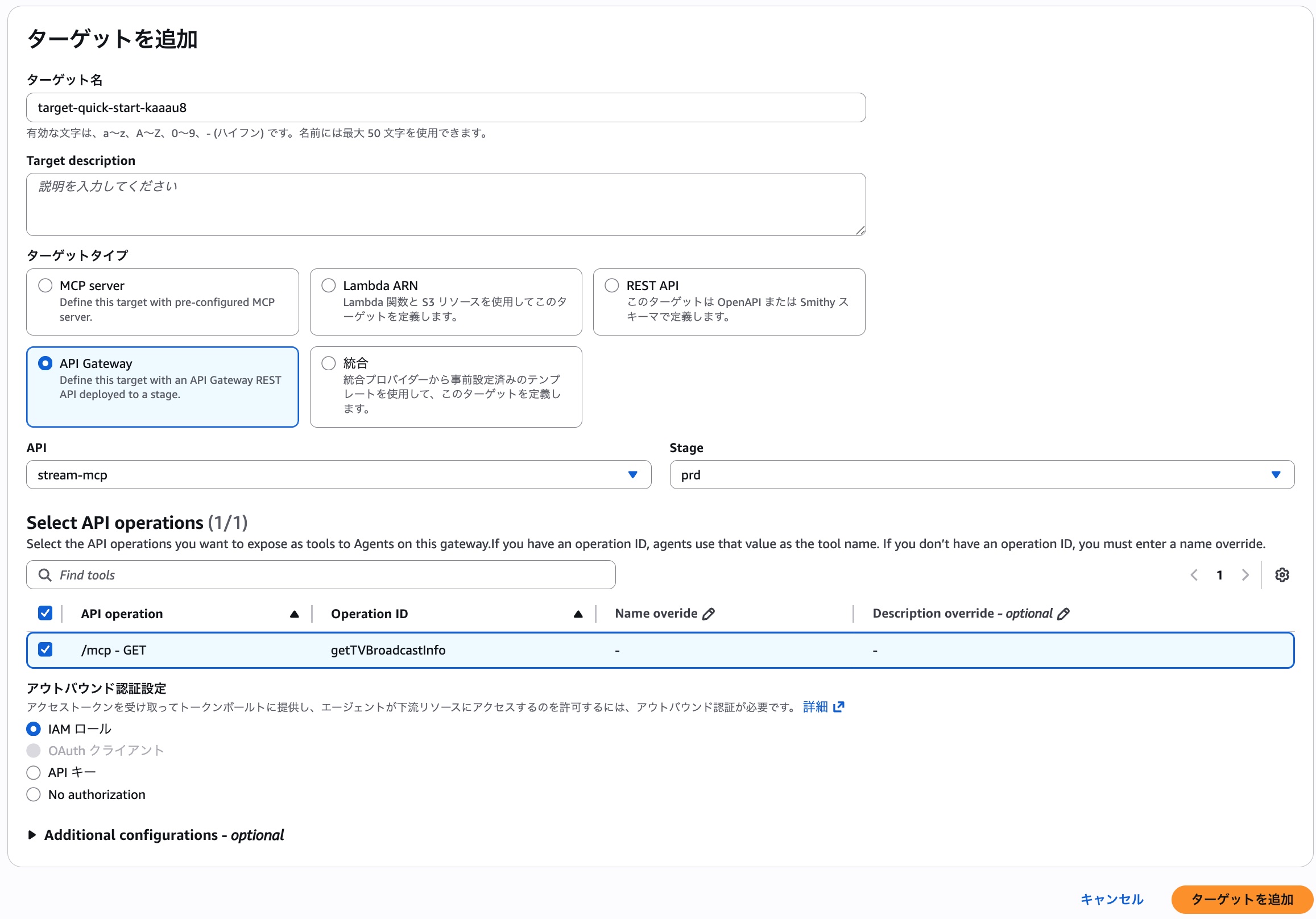Edit the Name overide column via pencil icon
The height and width of the screenshot is (919, 1316).
[709, 614]
